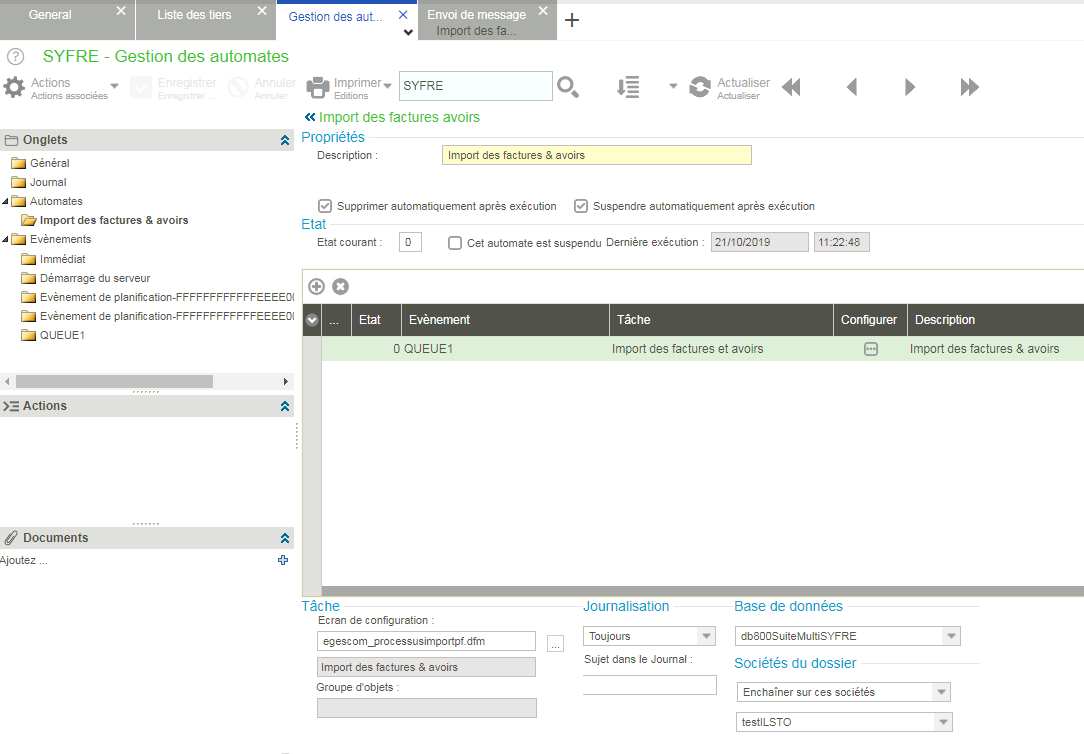The height and width of the screenshot is (754, 1084).
Task: Open the testILSTO dropdown
Action: 943,722
